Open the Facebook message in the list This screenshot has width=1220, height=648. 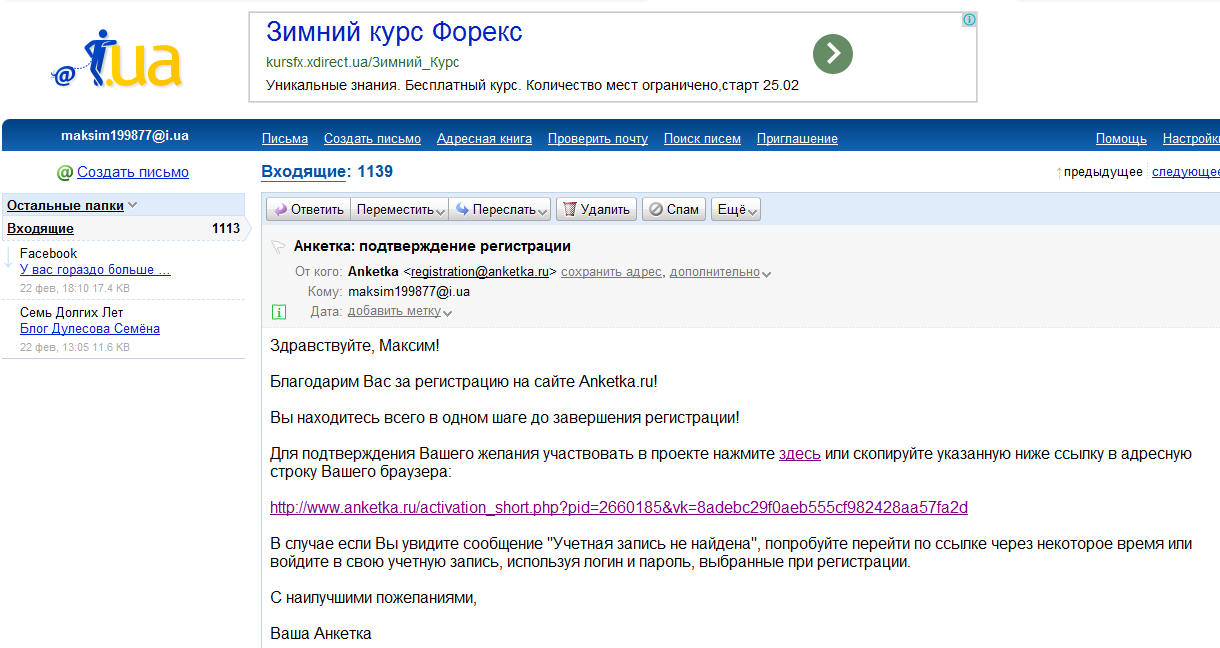pos(95,269)
